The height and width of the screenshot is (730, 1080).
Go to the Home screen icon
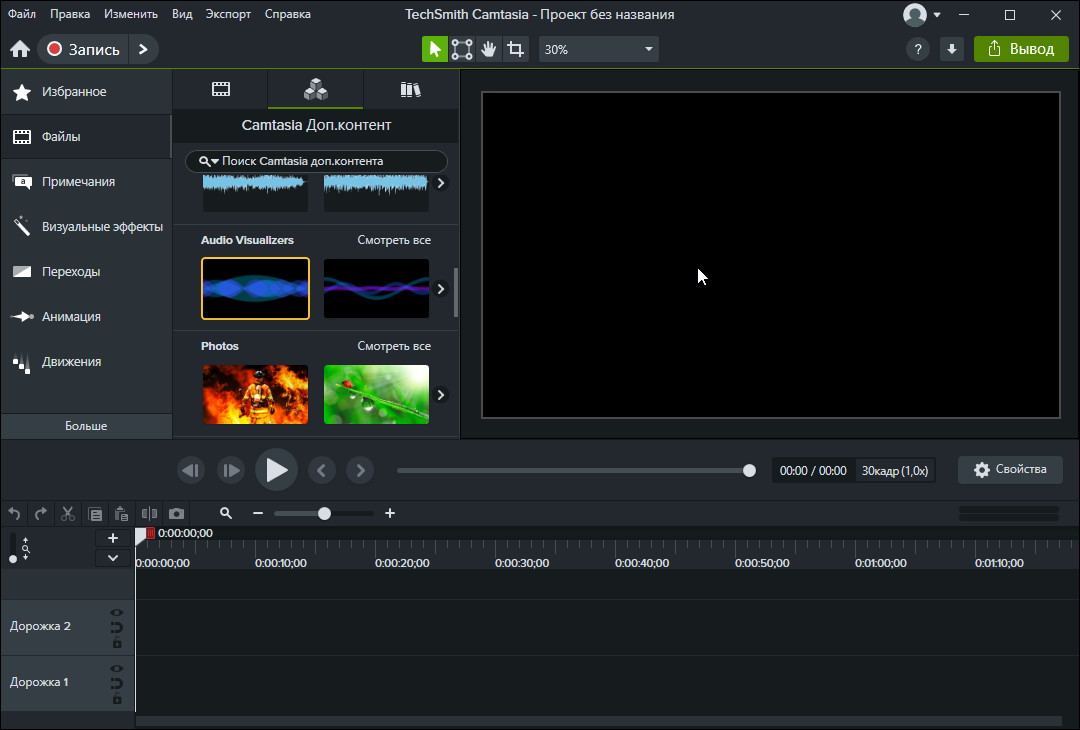[x=20, y=50]
